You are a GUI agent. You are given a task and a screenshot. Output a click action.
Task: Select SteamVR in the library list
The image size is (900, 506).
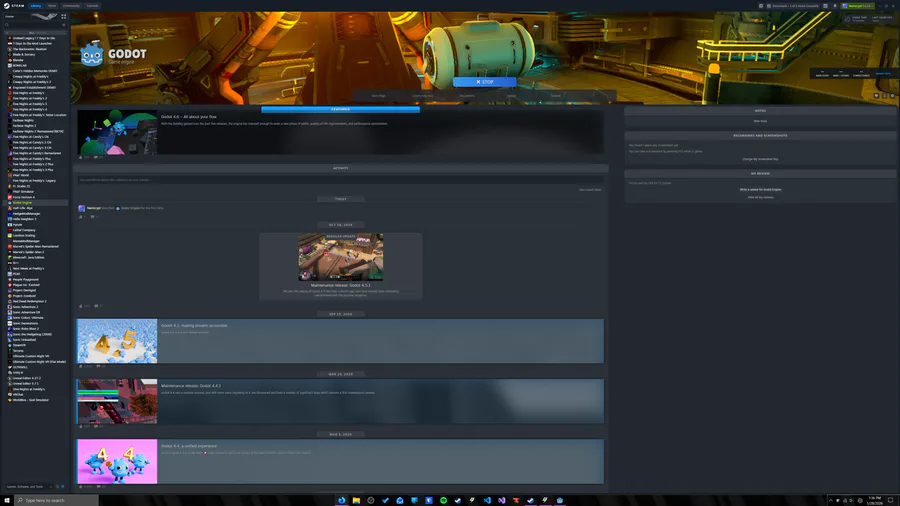coord(19,345)
